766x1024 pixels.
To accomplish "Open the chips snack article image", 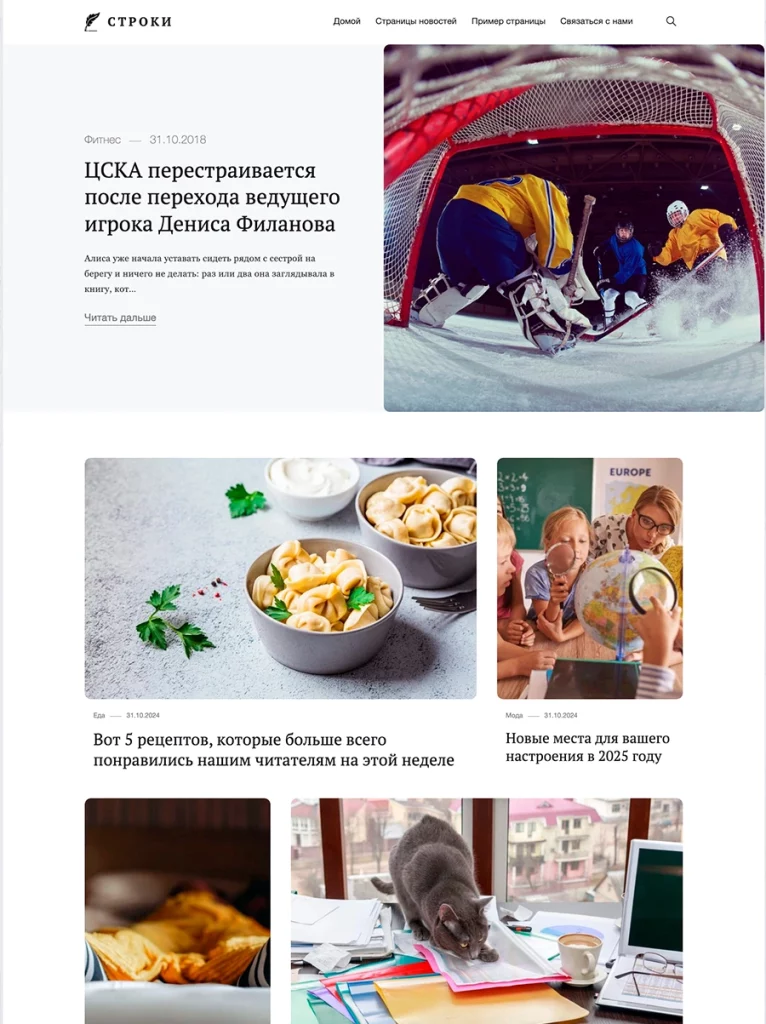I will pos(178,911).
